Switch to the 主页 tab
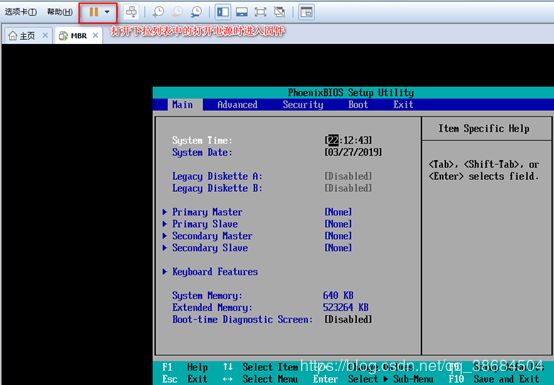Screen dimensions: 554x385 22,36
